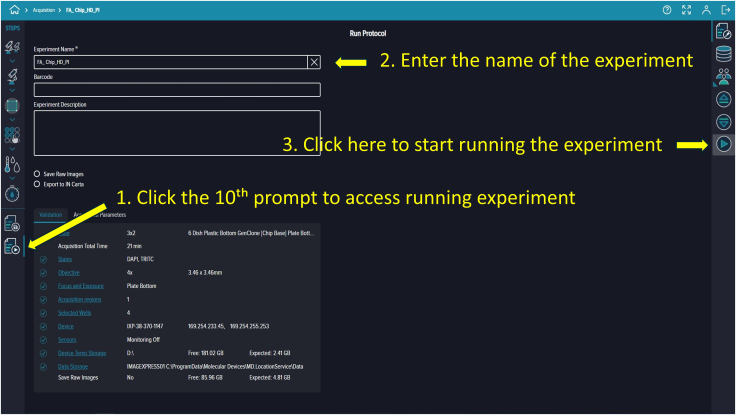The image size is (736, 415).
Task: Switch to the Validation tab
Action: [50, 215]
